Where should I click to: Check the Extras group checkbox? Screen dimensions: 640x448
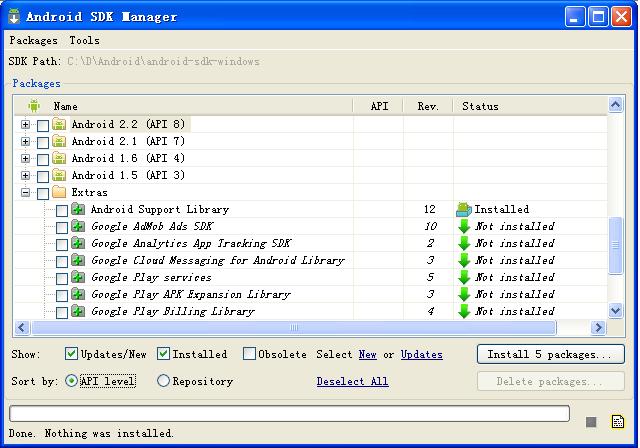click(43, 193)
